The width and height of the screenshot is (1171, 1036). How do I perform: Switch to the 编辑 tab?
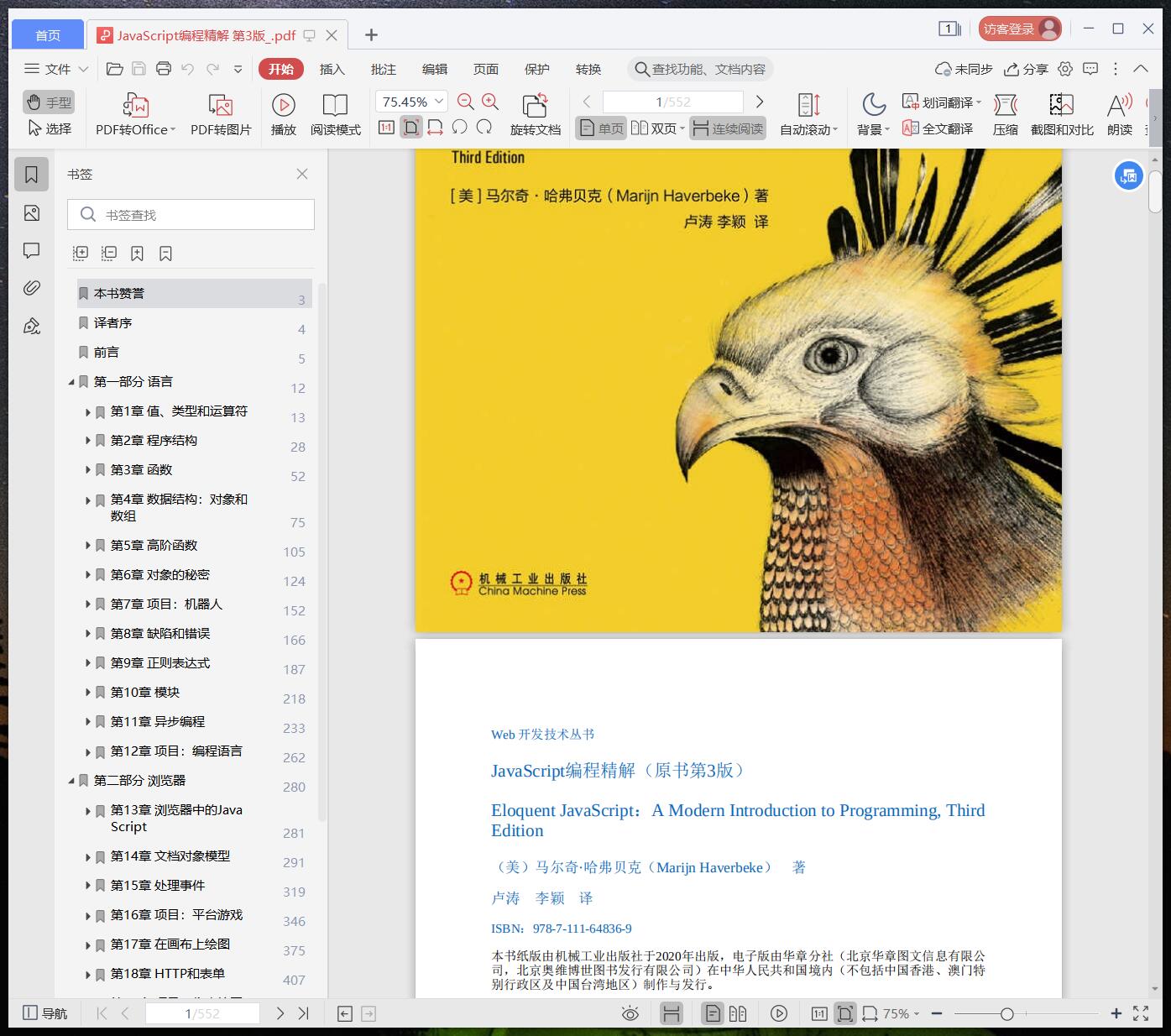435,69
